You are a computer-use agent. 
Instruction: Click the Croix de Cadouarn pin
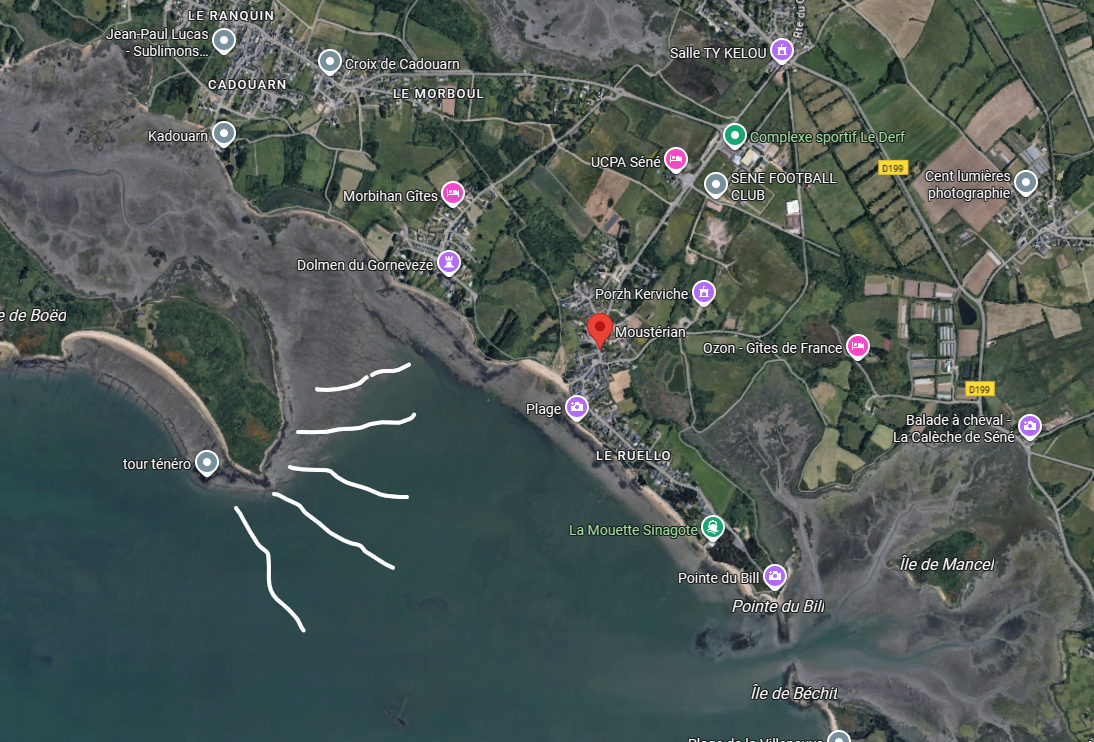pos(329,62)
